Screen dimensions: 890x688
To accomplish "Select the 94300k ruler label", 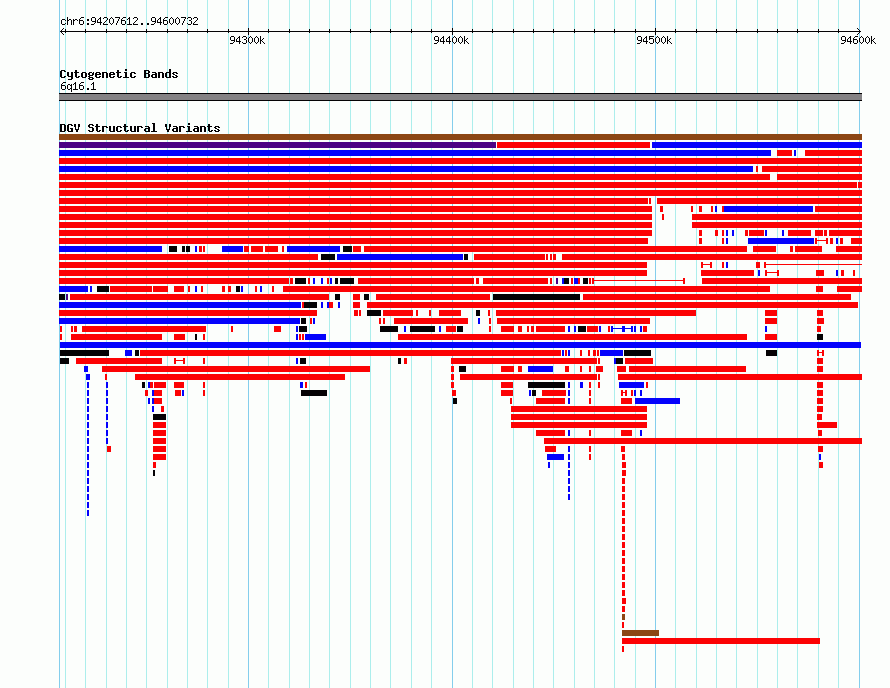I will point(247,40).
